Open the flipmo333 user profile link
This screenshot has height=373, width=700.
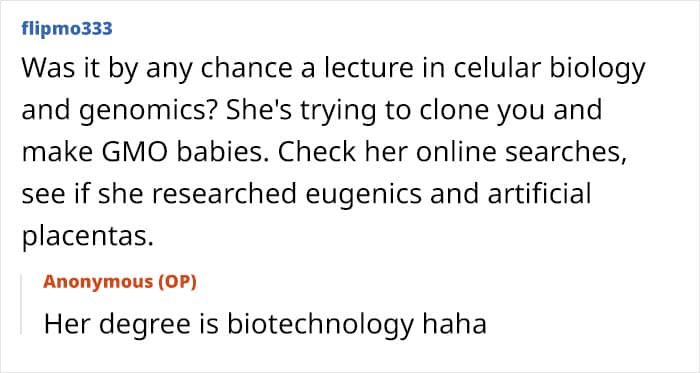click(67, 29)
